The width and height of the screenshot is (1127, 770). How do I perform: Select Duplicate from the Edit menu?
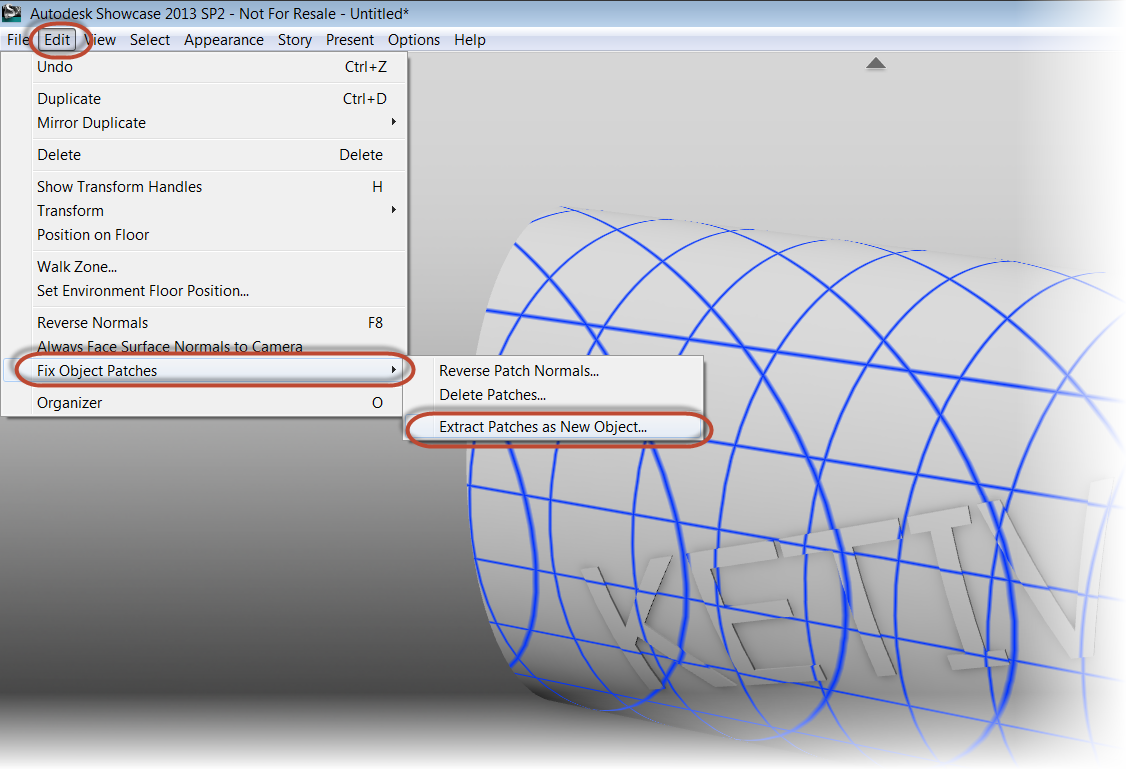(68, 98)
